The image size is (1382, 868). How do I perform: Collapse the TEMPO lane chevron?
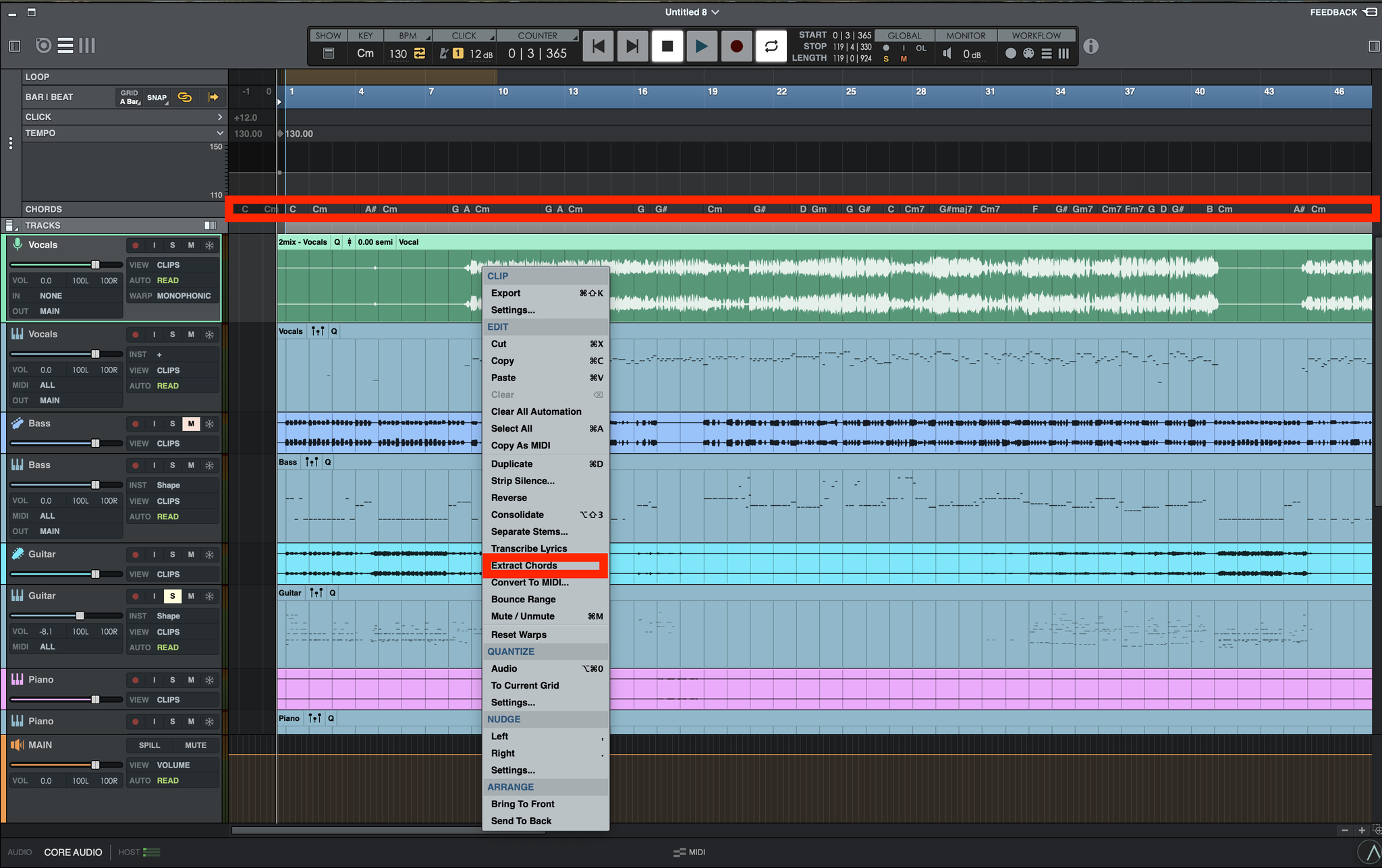pyautogui.click(x=219, y=133)
